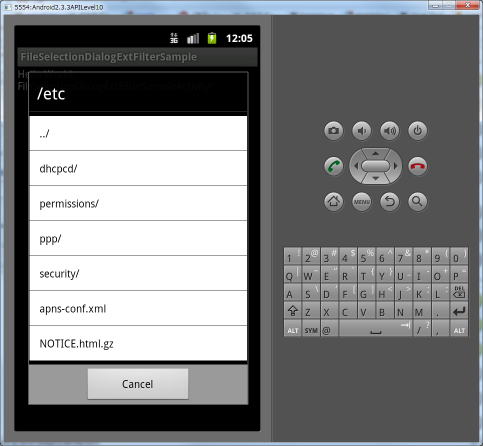This screenshot has height=446, width=483.
Task: Click the emulator power button
Action: [417, 131]
